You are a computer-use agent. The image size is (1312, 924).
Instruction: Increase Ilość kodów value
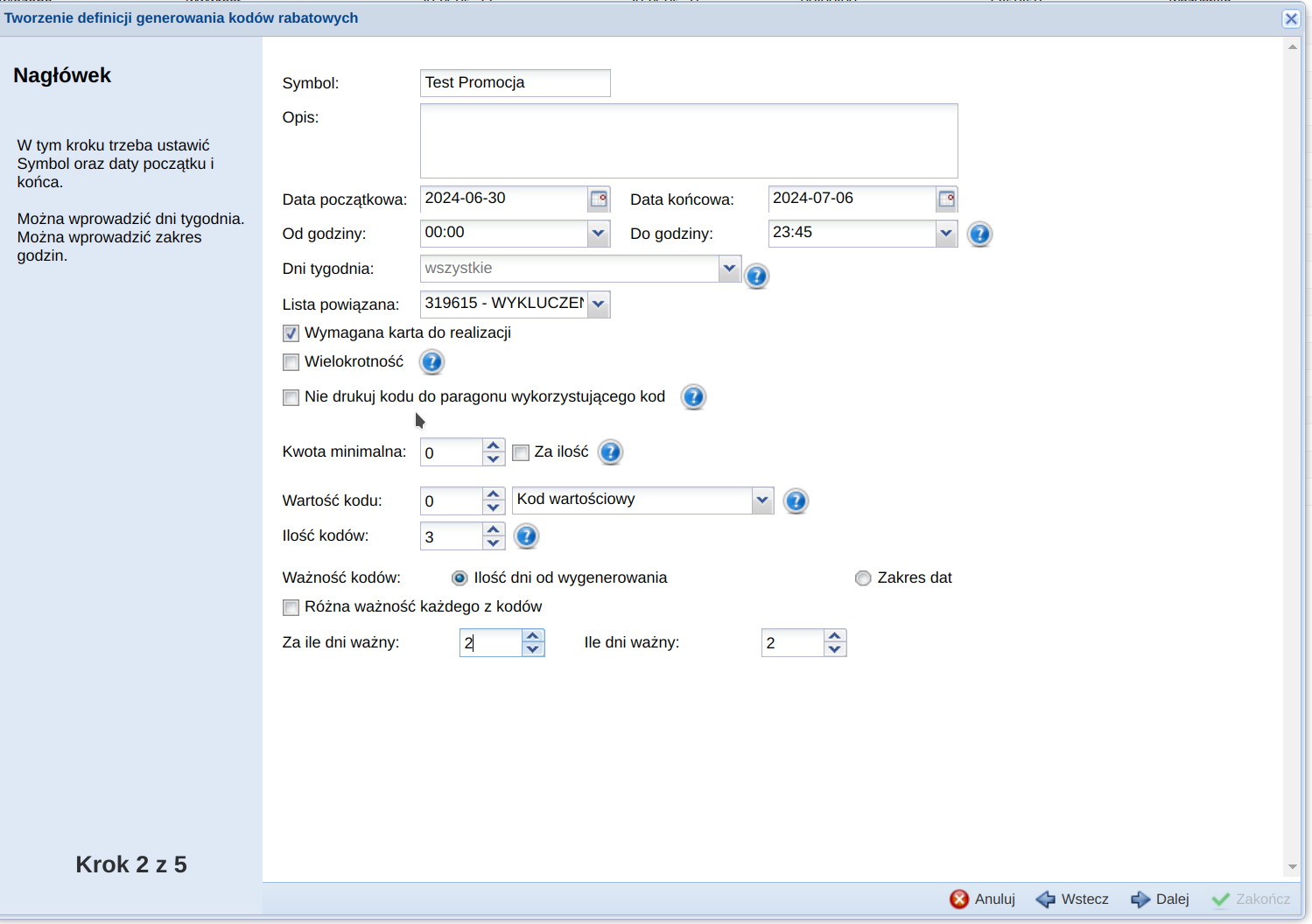coord(494,529)
